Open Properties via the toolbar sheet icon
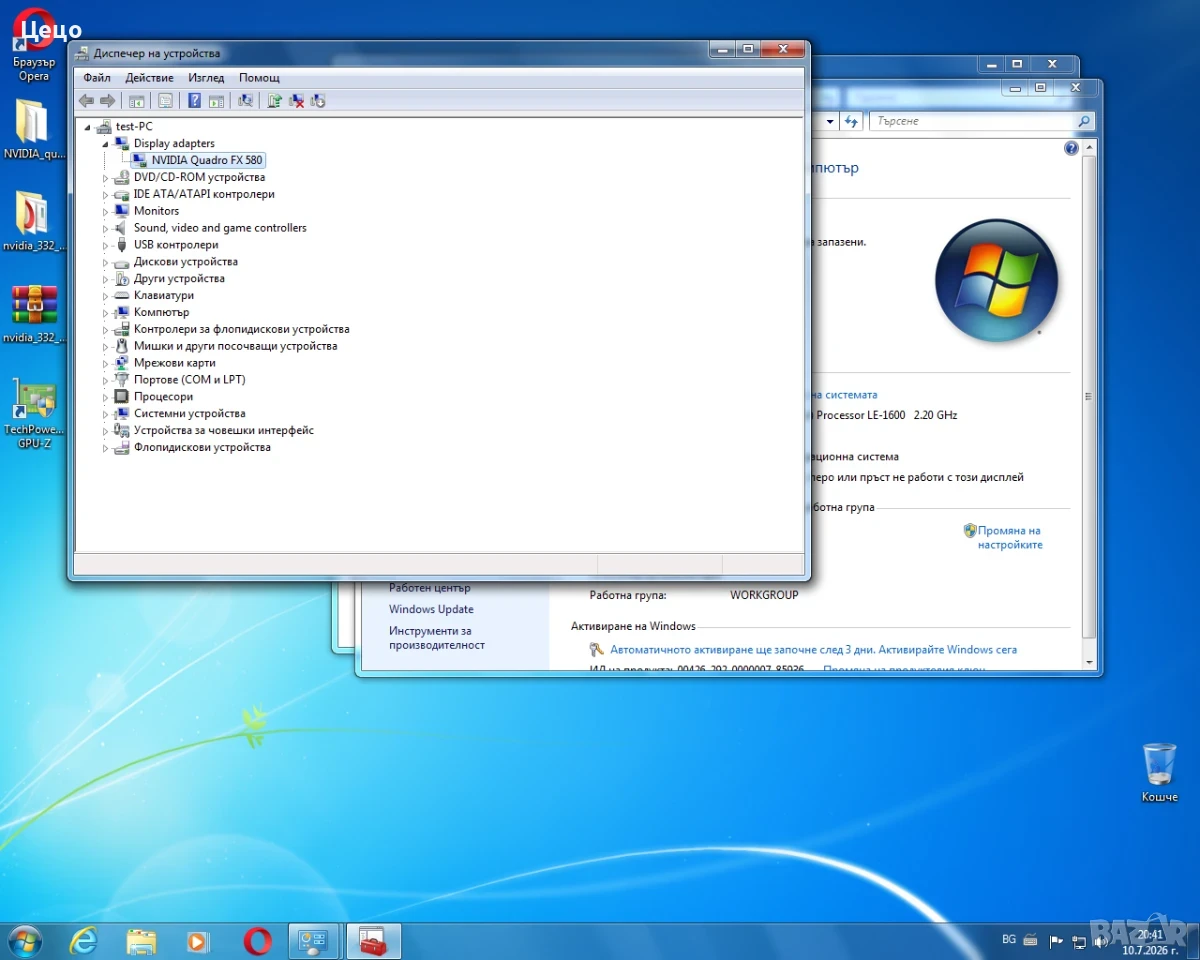This screenshot has height=960, width=1200. tap(165, 100)
